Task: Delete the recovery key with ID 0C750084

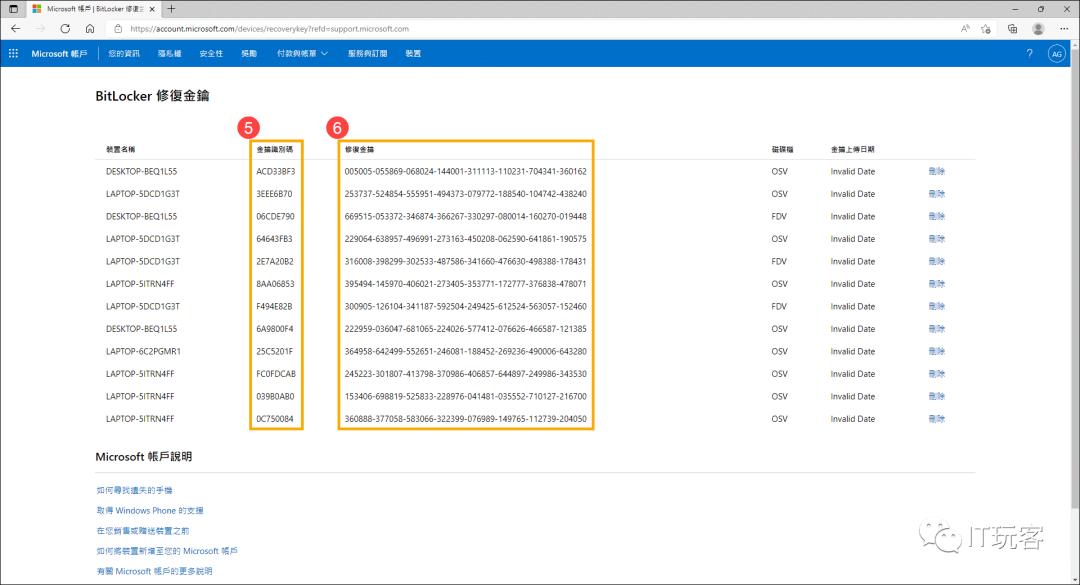Action: pos(936,419)
